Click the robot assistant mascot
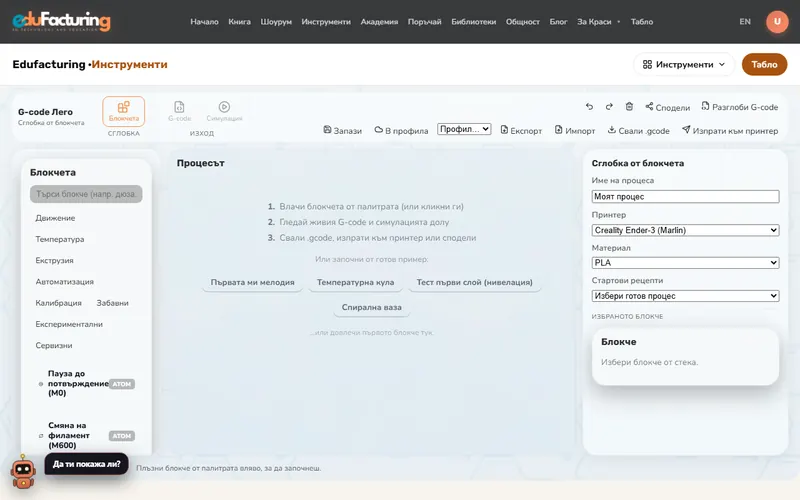 [x=23, y=471]
